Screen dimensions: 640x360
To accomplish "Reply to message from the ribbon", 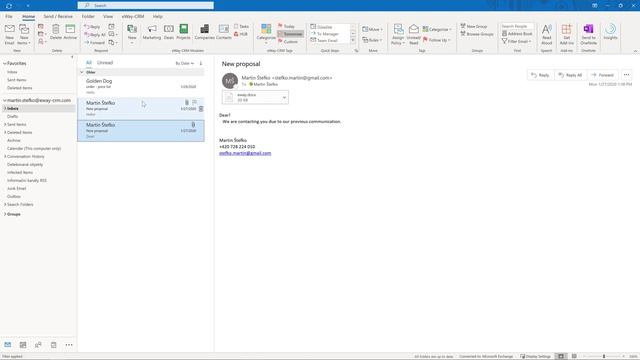I will 92,27.
